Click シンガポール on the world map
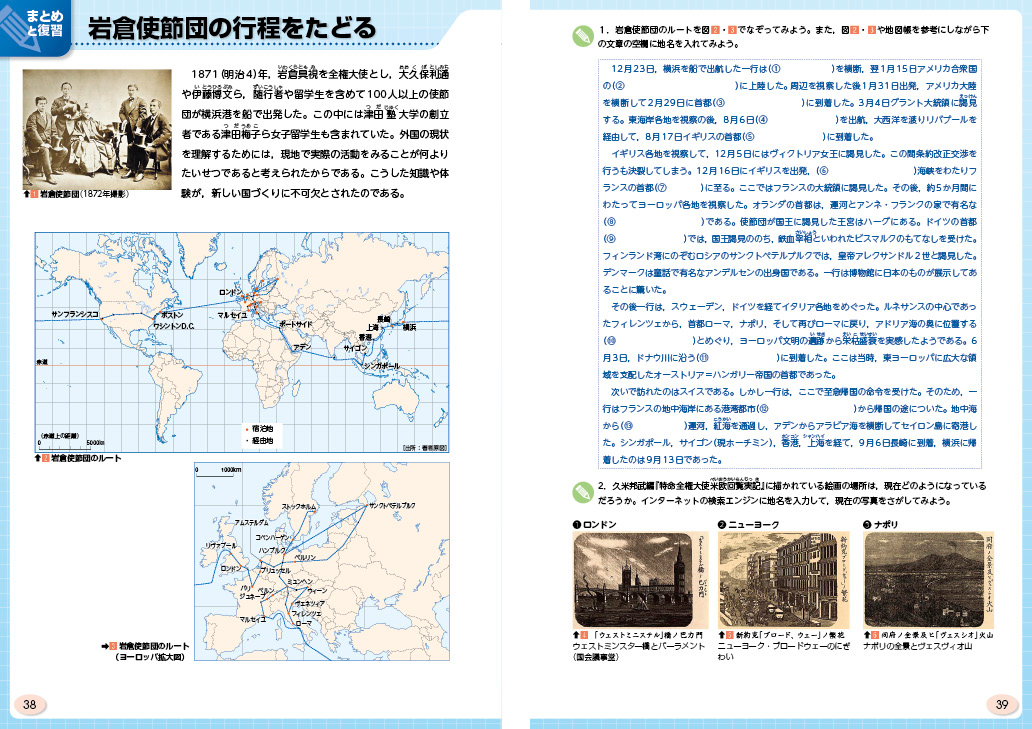Image resolution: width=1032 pixels, height=729 pixels. (x=382, y=366)
